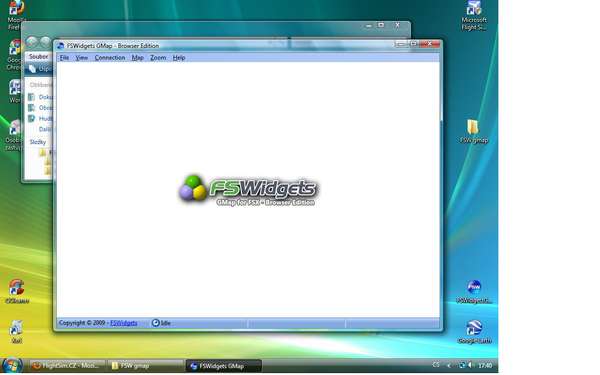
Task: Open the Zoom menu
Action: tap(158, 58)
